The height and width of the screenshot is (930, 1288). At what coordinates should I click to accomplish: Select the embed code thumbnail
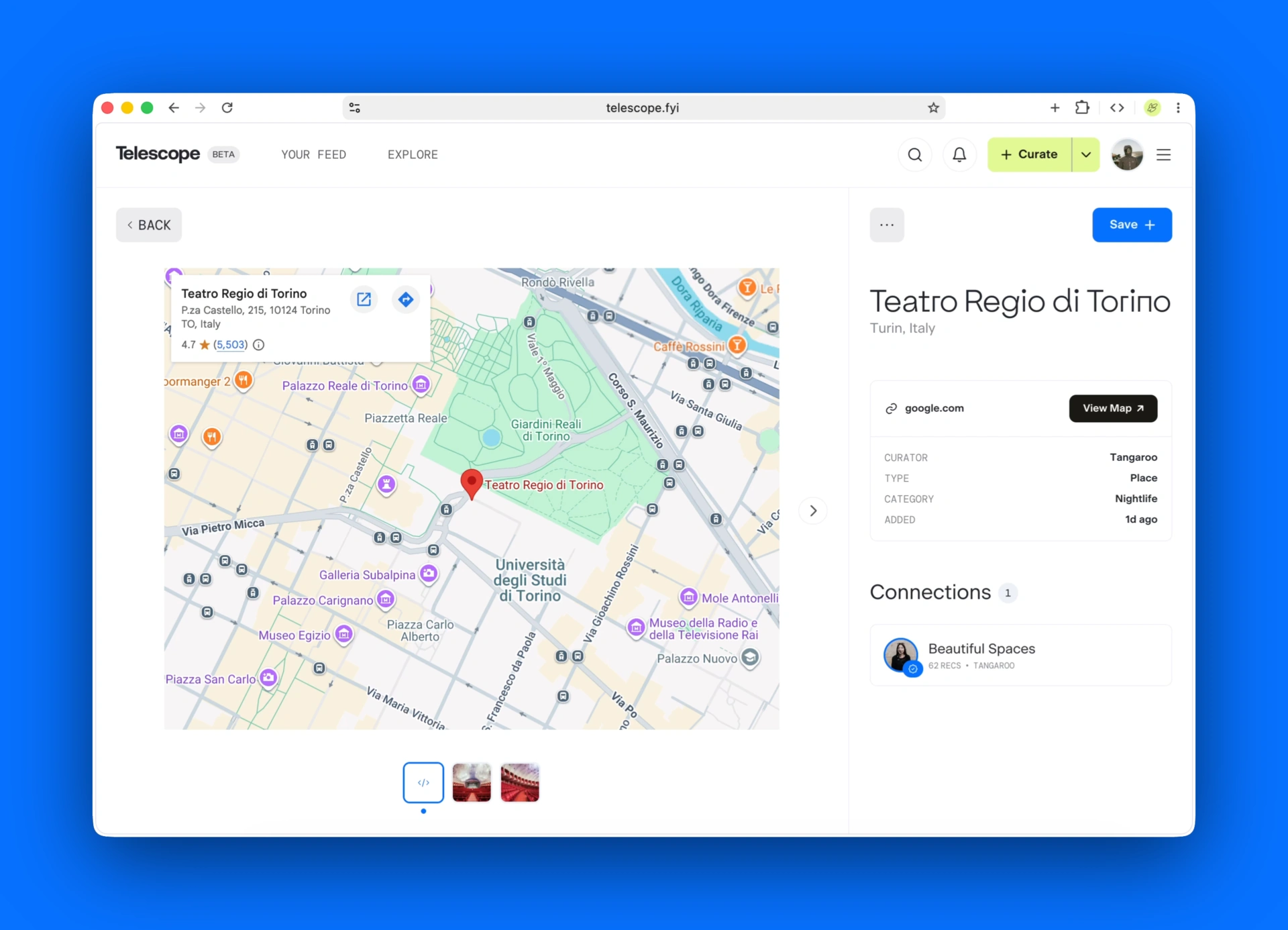(x=423, y=782)
